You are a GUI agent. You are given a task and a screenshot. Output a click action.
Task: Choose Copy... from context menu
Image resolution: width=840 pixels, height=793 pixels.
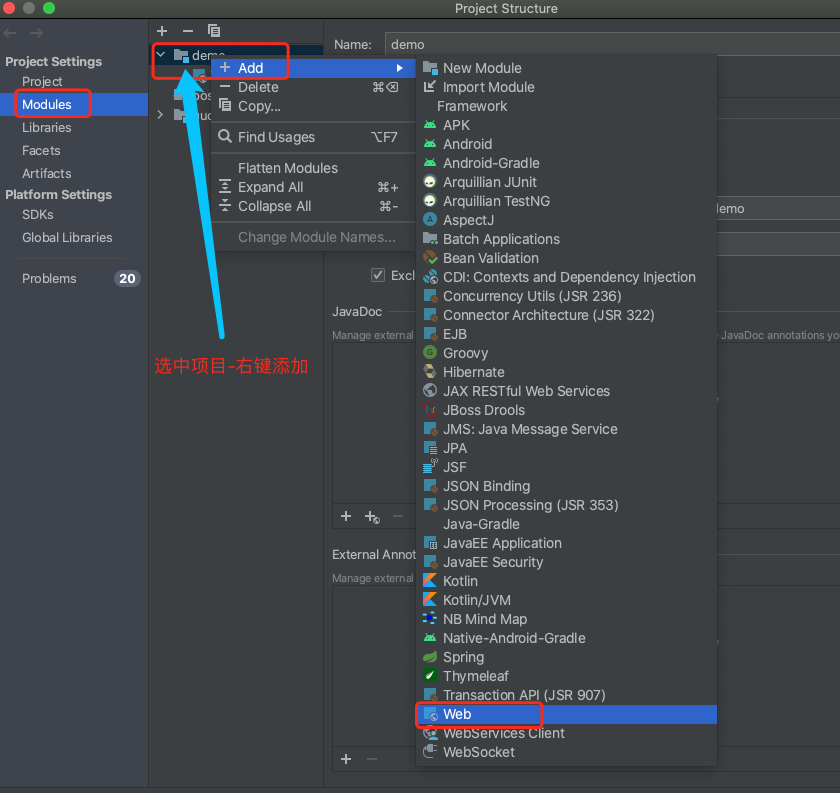click(x=313, y=106)
